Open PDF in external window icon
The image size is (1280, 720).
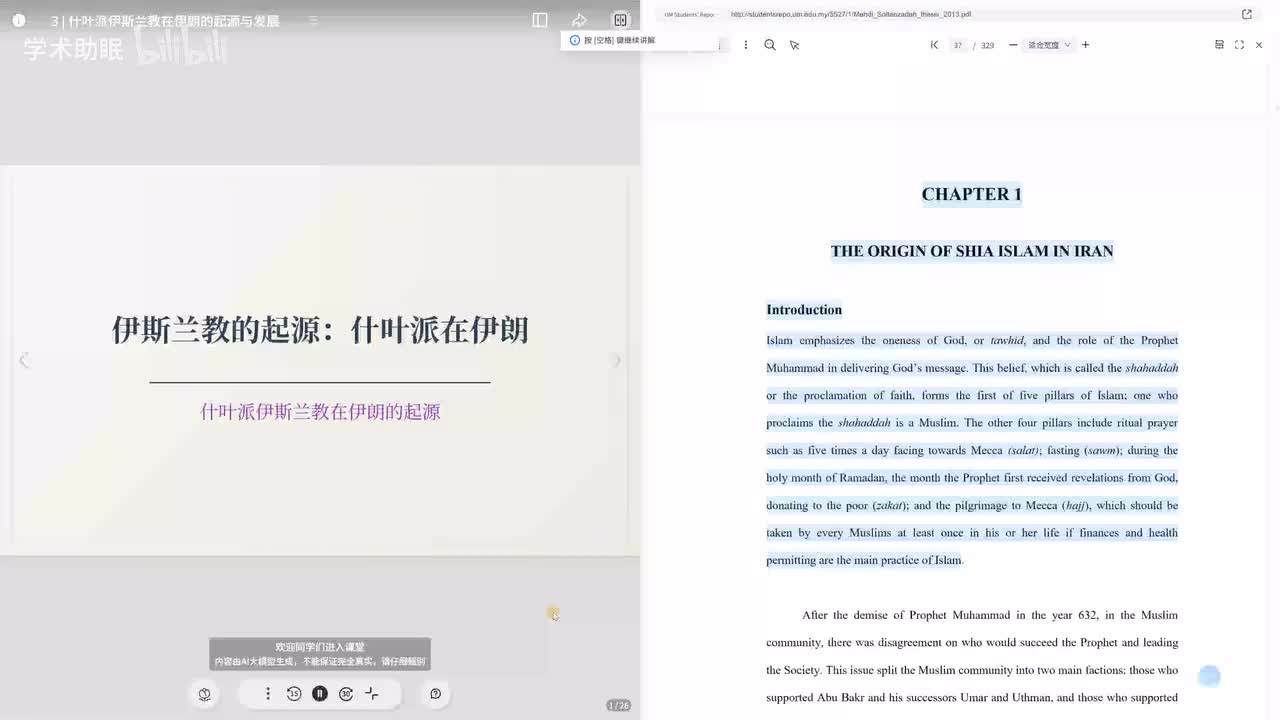1247,14
